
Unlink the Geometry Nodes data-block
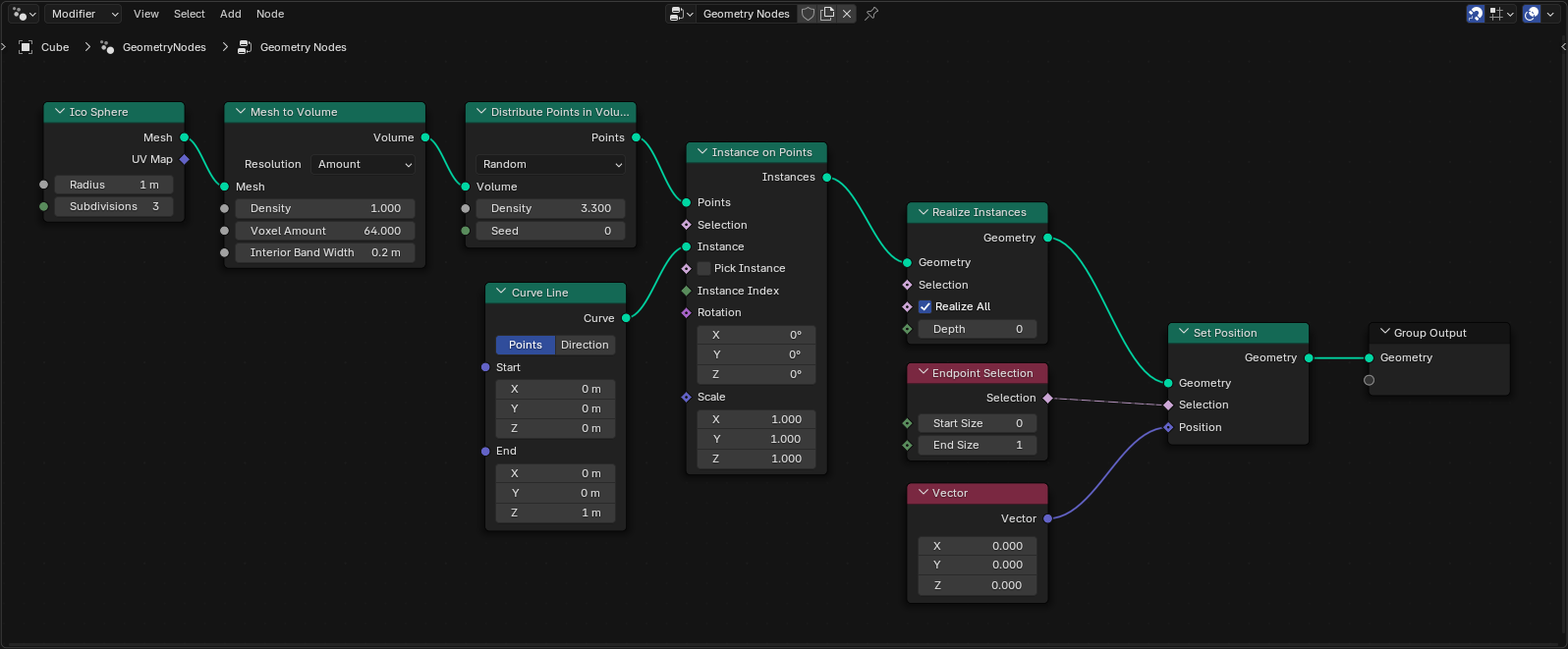tap(847, 14)
